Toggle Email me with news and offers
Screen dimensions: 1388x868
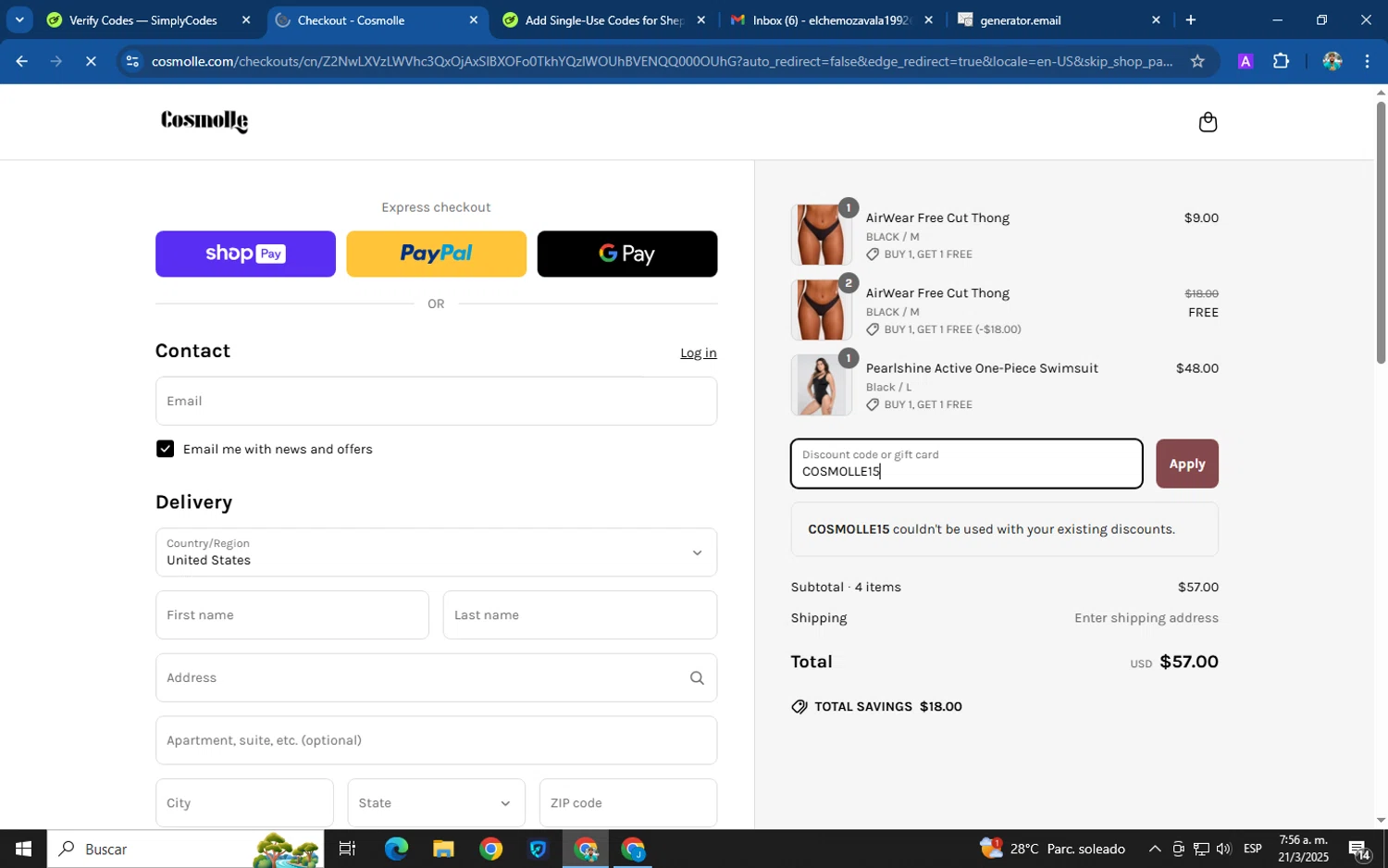165,449
